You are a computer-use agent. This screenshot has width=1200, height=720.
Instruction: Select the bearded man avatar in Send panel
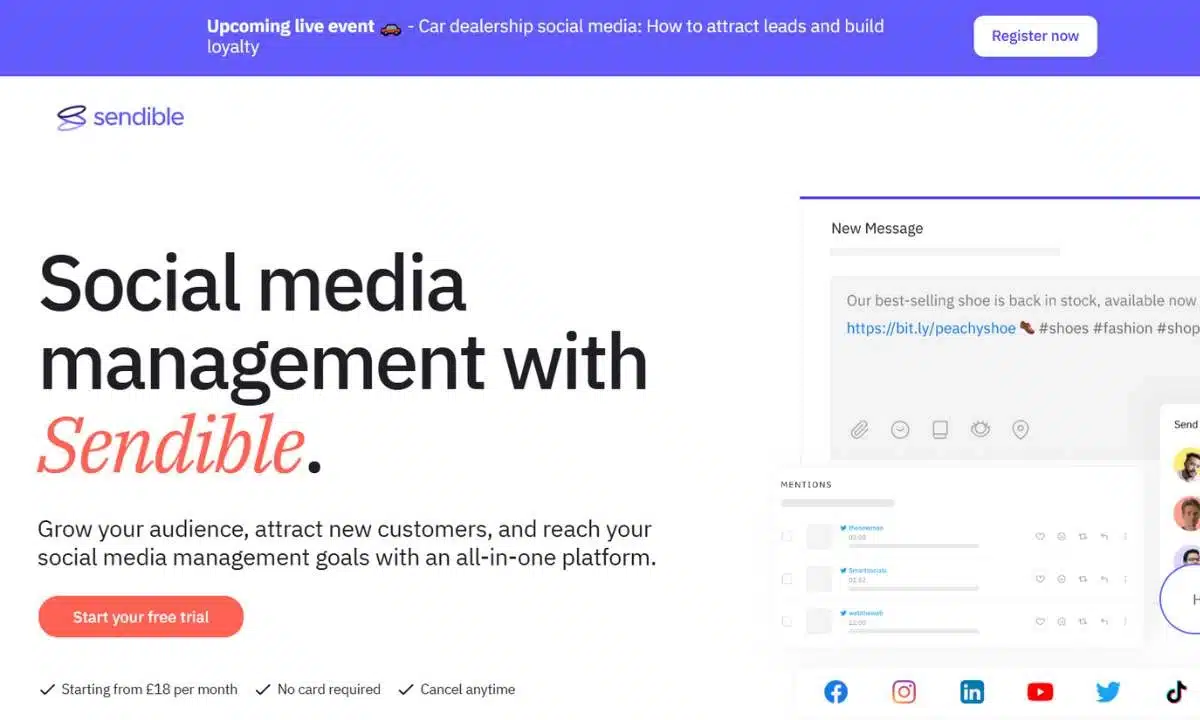(x=1186, y=465)
